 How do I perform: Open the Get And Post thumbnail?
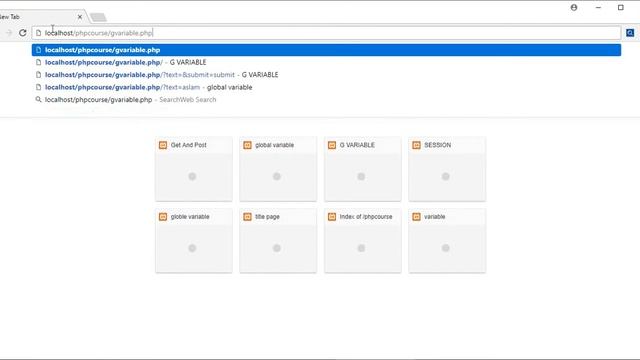click(193, 169)
